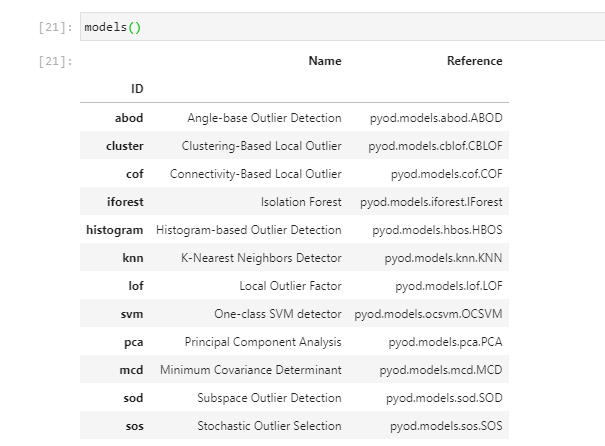This screenshot has height=446, width=605.
Task: Click the cof row ID
Action: coord(134,174)
